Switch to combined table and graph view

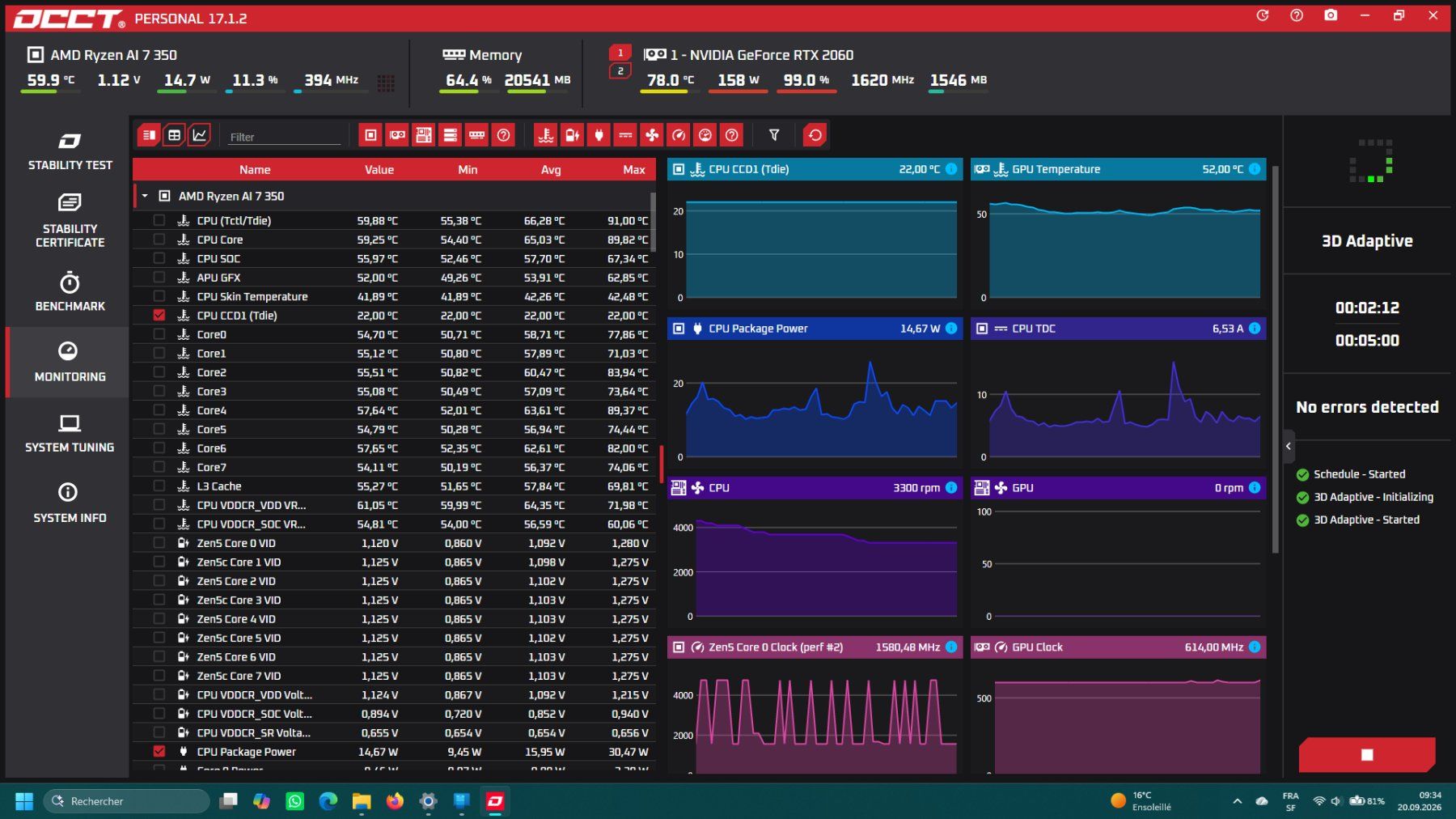coord(149,135)
